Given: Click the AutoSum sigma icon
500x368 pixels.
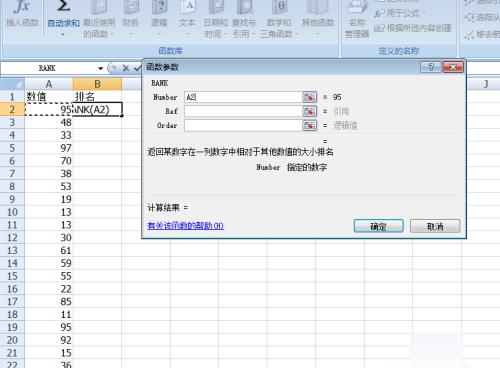Looking at the screenshot, I should (63, 7).
